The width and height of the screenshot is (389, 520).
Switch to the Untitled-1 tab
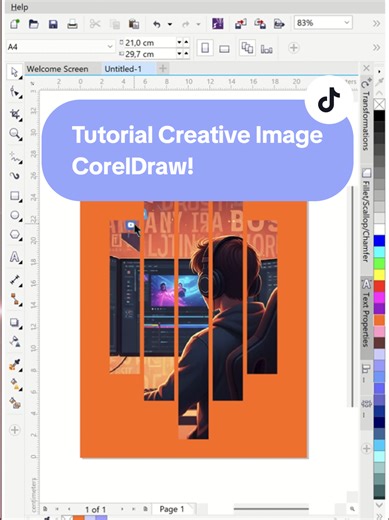[x=123, y=69]
